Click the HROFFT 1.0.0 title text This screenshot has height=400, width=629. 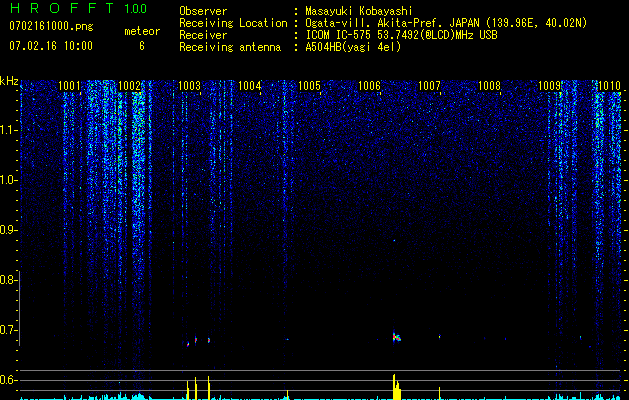pyautogui.click(x=79, y=8)
